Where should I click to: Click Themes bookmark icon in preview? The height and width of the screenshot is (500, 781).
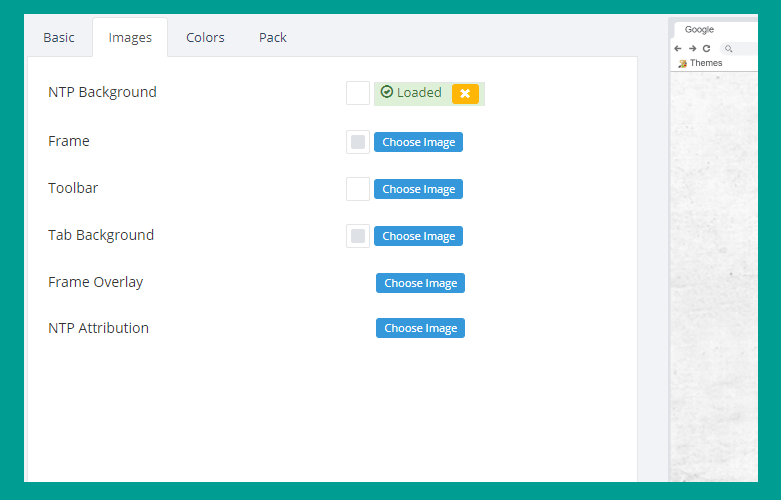pyautogui.click(x=682, y=63)
